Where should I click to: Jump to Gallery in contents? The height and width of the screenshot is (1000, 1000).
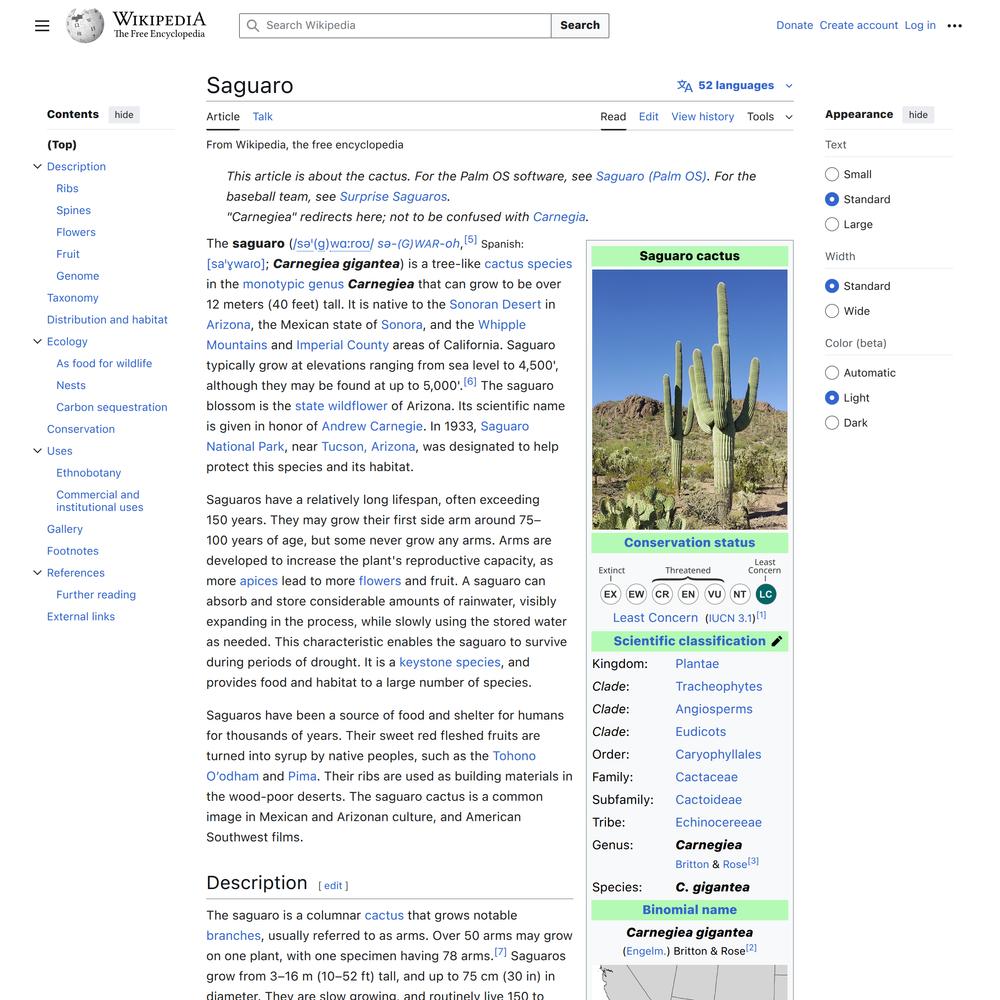64,529
